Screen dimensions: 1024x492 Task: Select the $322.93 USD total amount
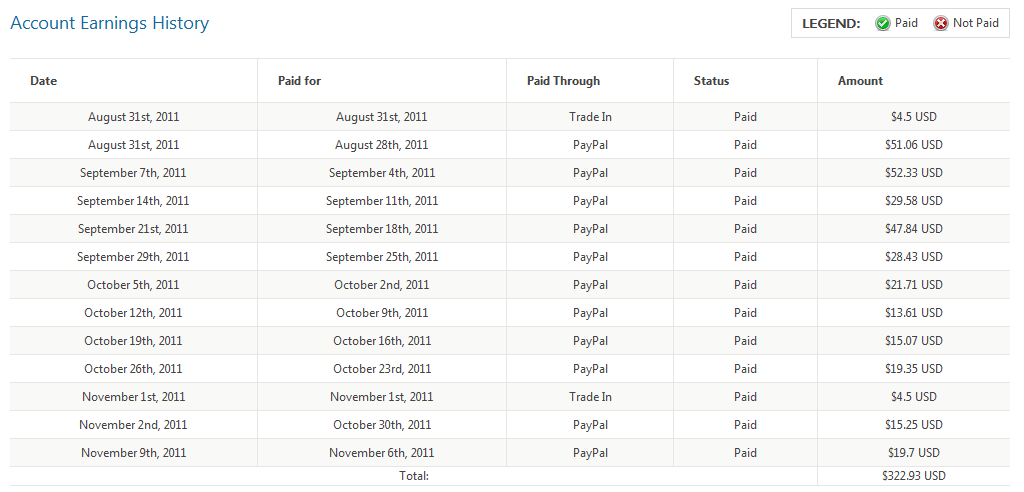tap(914, 476)
